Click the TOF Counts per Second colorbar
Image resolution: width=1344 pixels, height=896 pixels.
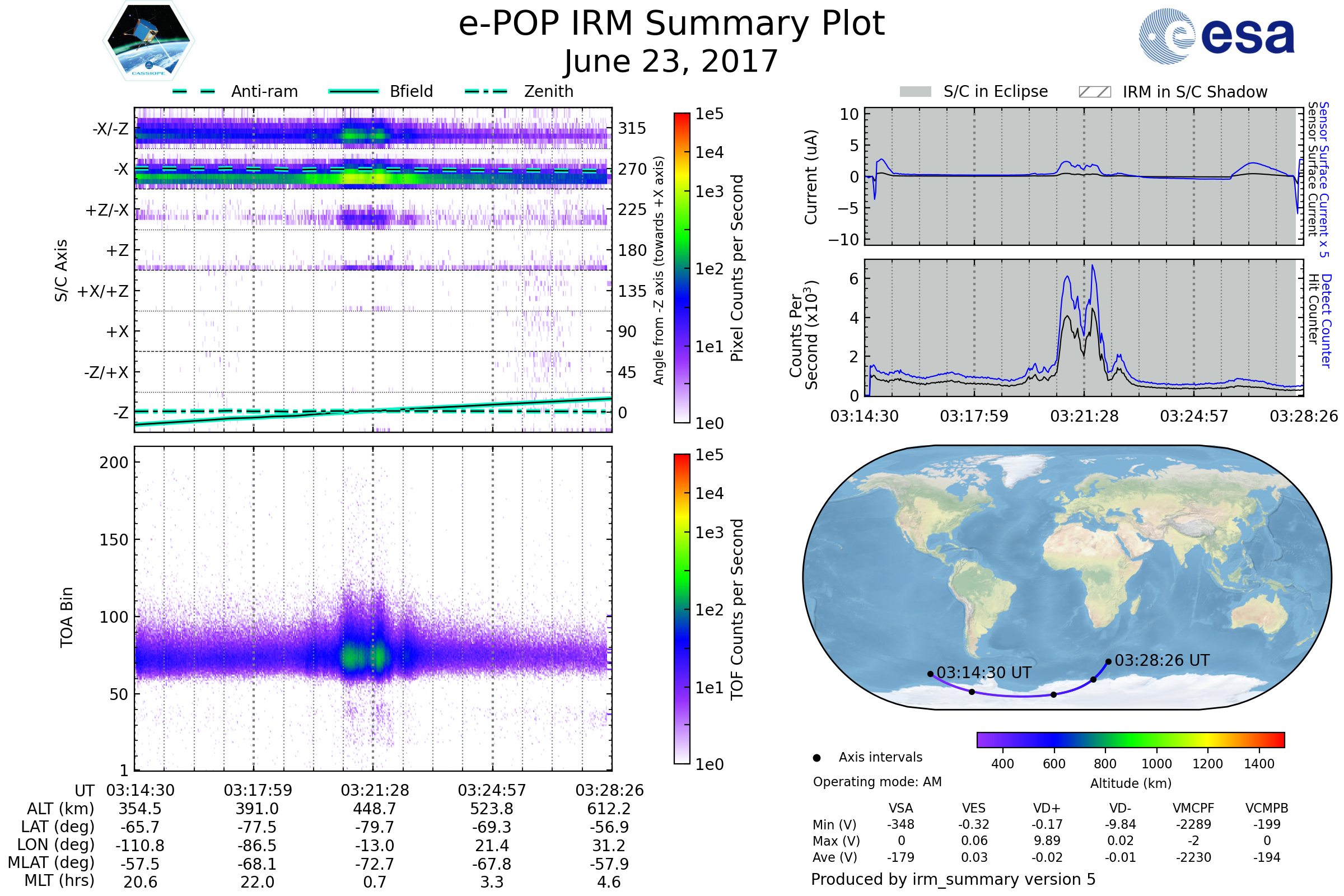point(682,609)
